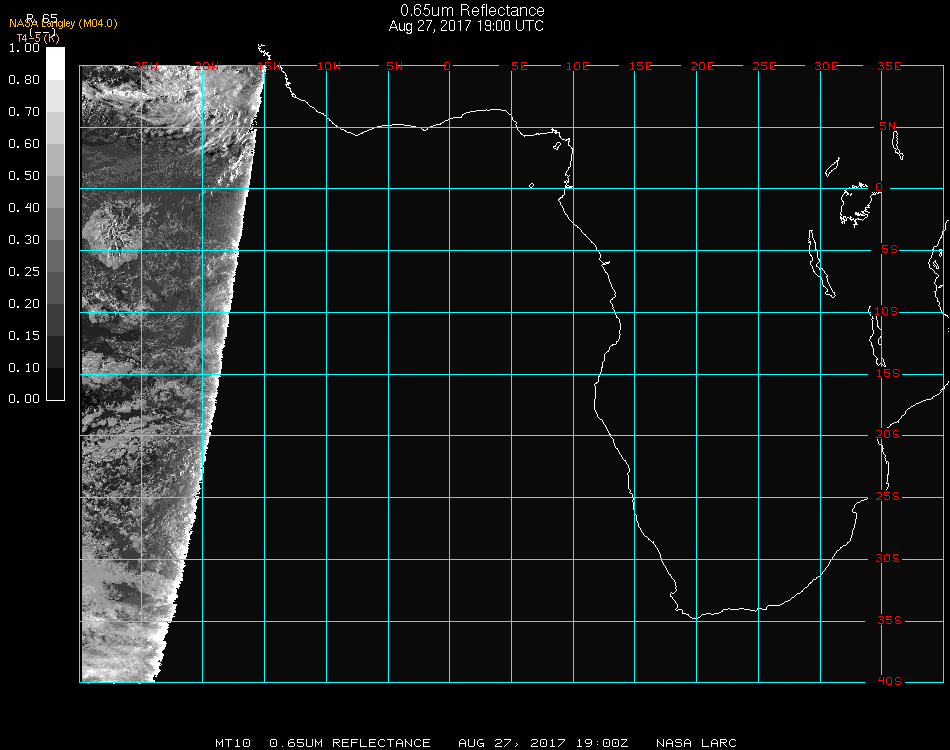Click the 0.40 colorbar label
Image resolution: width=950 pixels, height=750 pixels.
click(24, 208)
